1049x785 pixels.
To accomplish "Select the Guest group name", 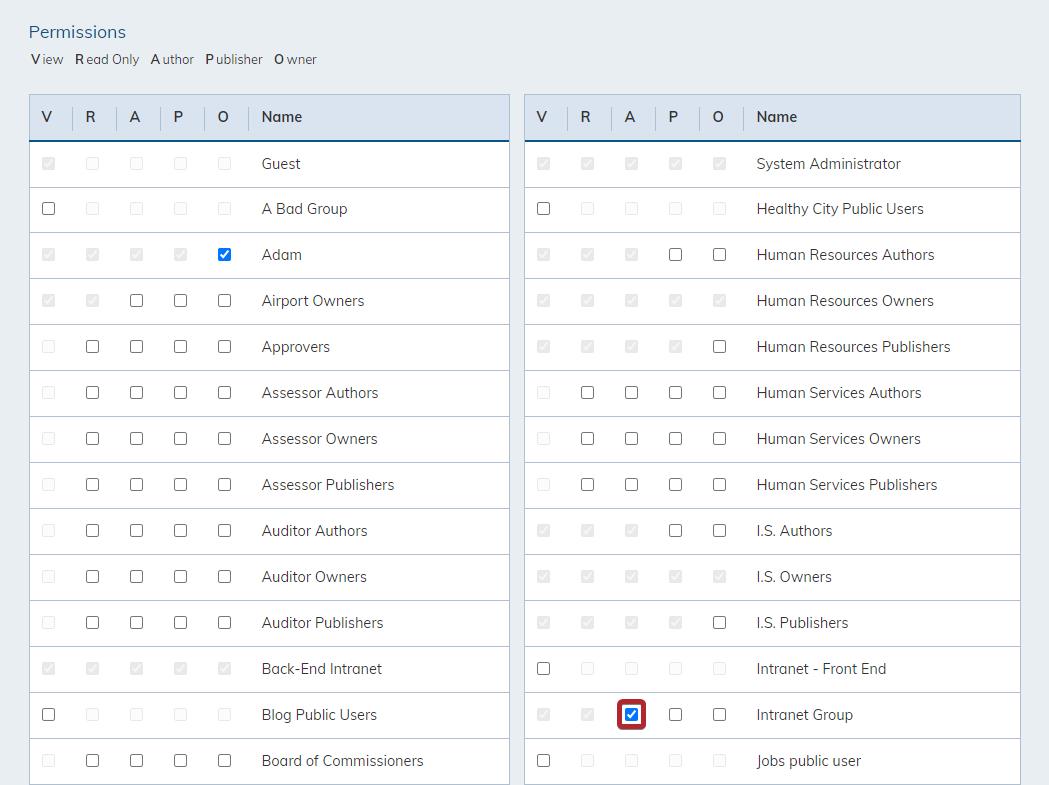I will click(281, 164).
